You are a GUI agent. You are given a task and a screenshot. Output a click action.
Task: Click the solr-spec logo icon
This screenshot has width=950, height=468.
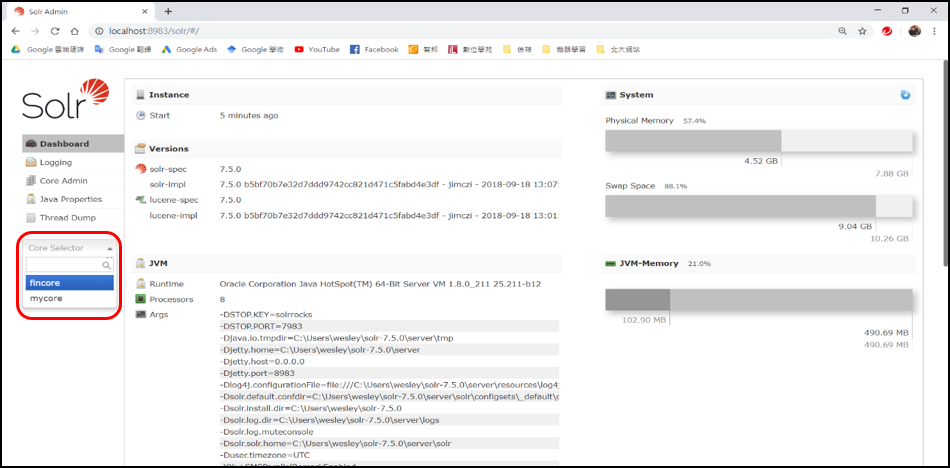tap(141, 169)
